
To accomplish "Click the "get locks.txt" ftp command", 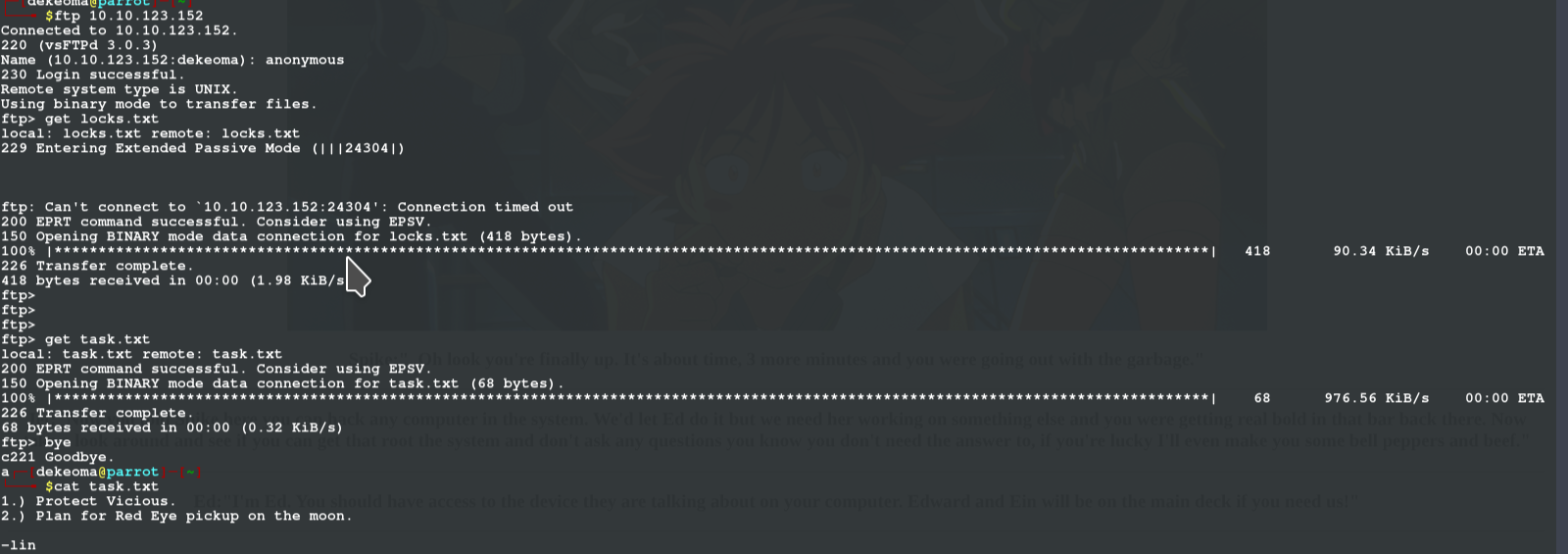I will point(101,119).
